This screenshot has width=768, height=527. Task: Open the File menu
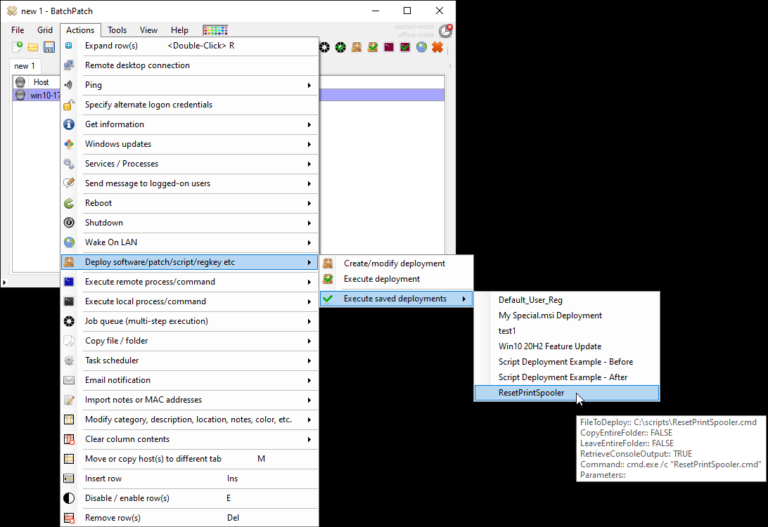tap(18, 30)
